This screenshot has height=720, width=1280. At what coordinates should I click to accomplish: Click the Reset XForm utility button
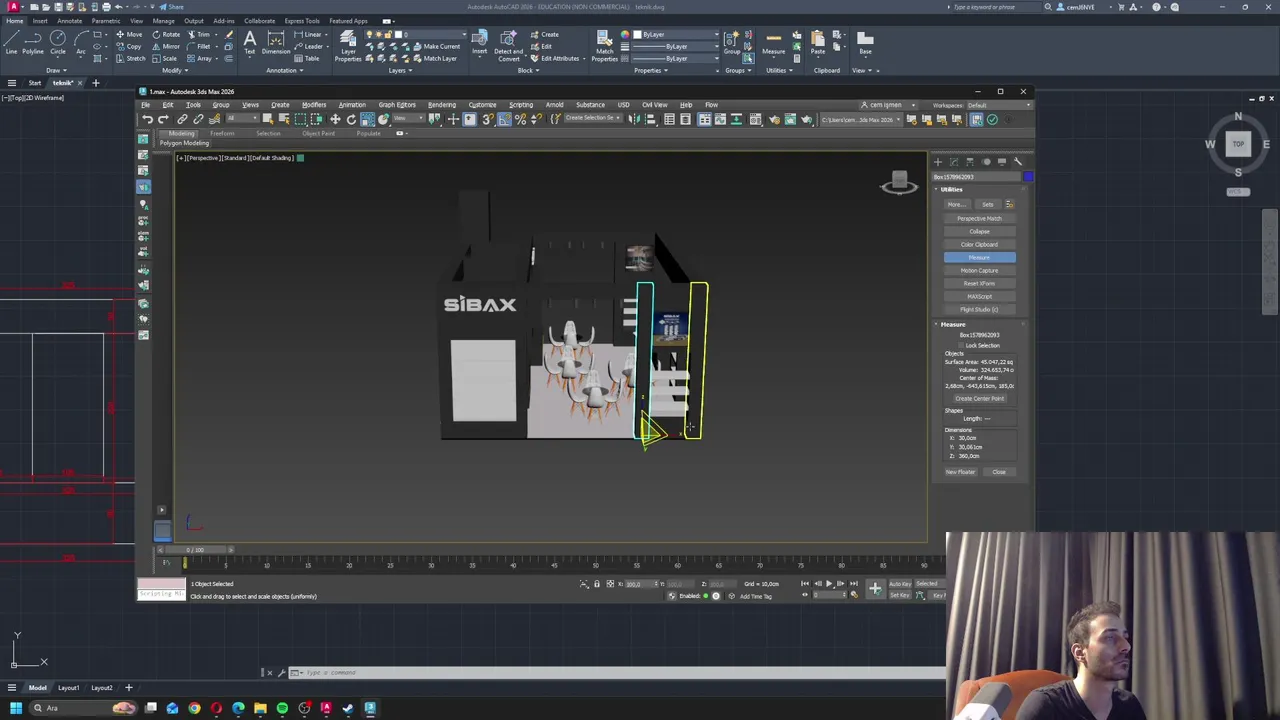(979, 283)
